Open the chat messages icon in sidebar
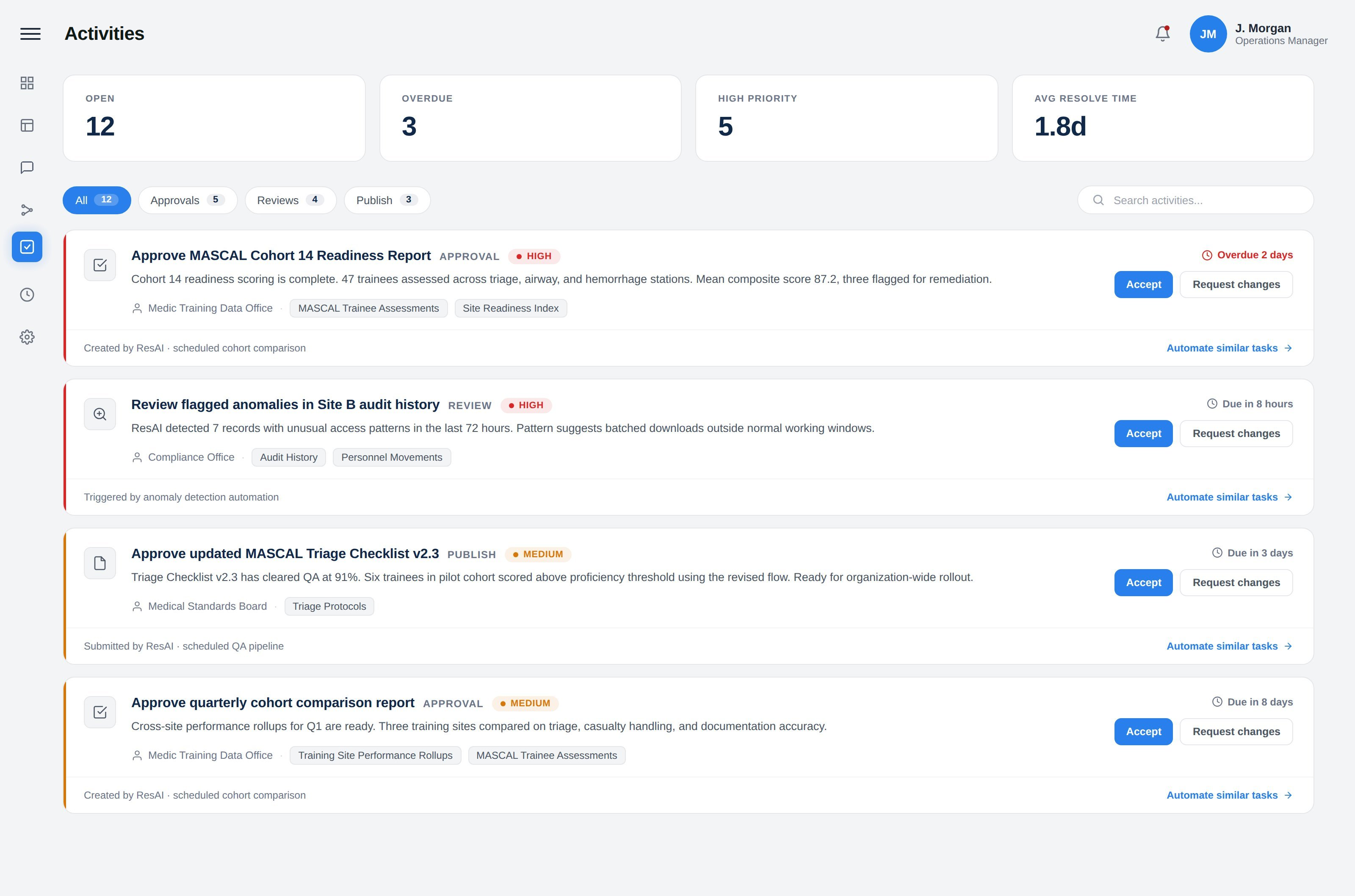 click(27, 167)
